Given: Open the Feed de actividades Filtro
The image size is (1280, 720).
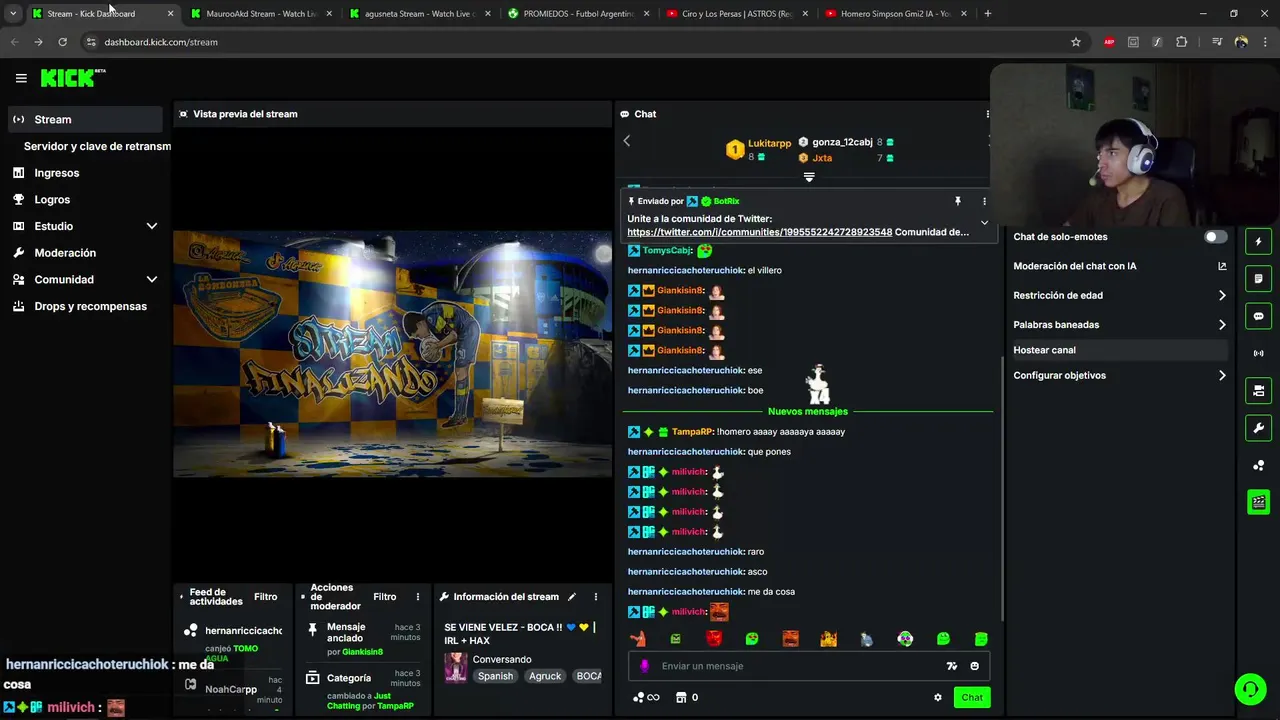Looking at the screenshot, I should click(x=265, y=597).
